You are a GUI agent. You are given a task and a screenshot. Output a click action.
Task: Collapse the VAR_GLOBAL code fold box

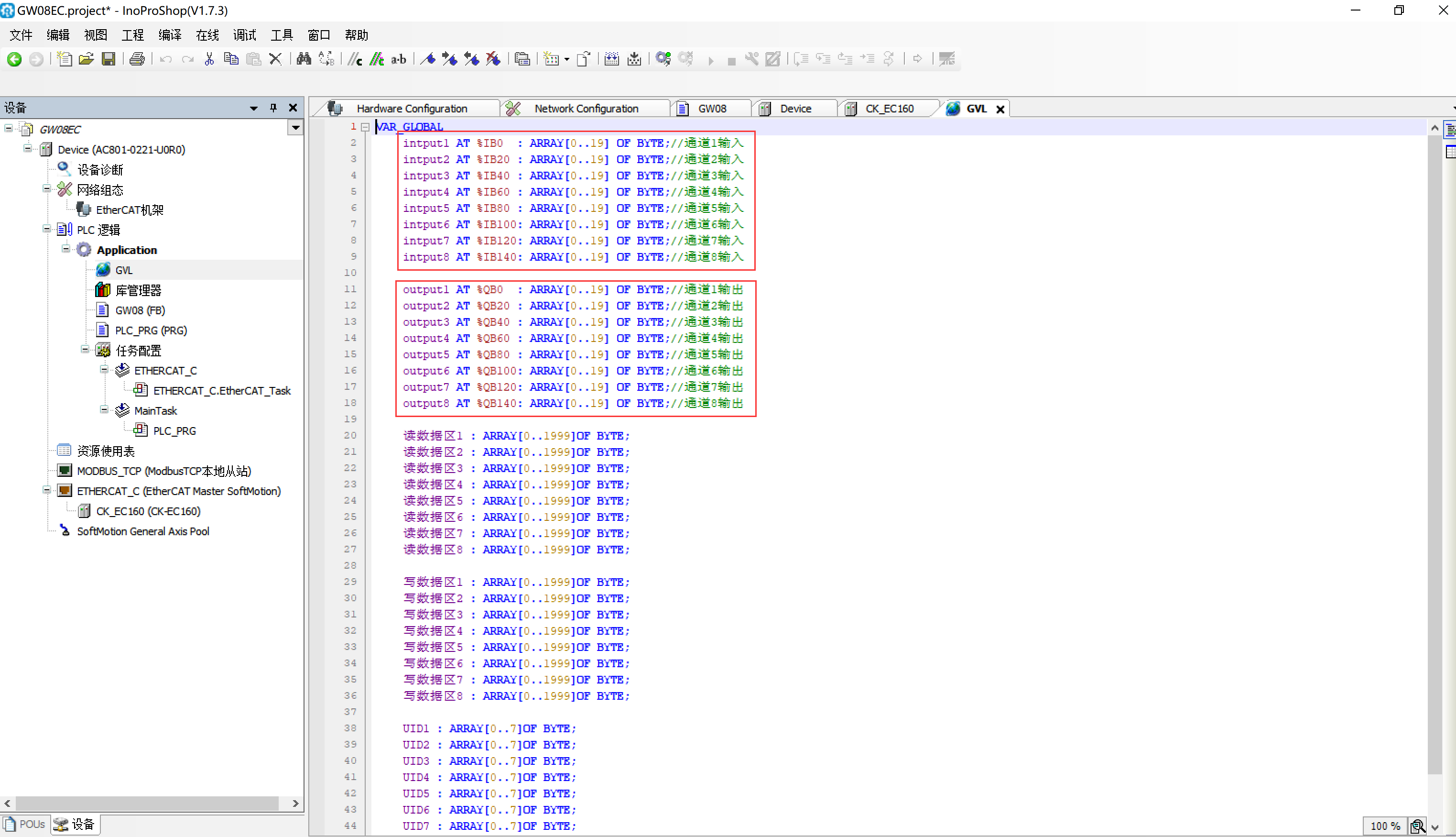click(x=365, y=127)
